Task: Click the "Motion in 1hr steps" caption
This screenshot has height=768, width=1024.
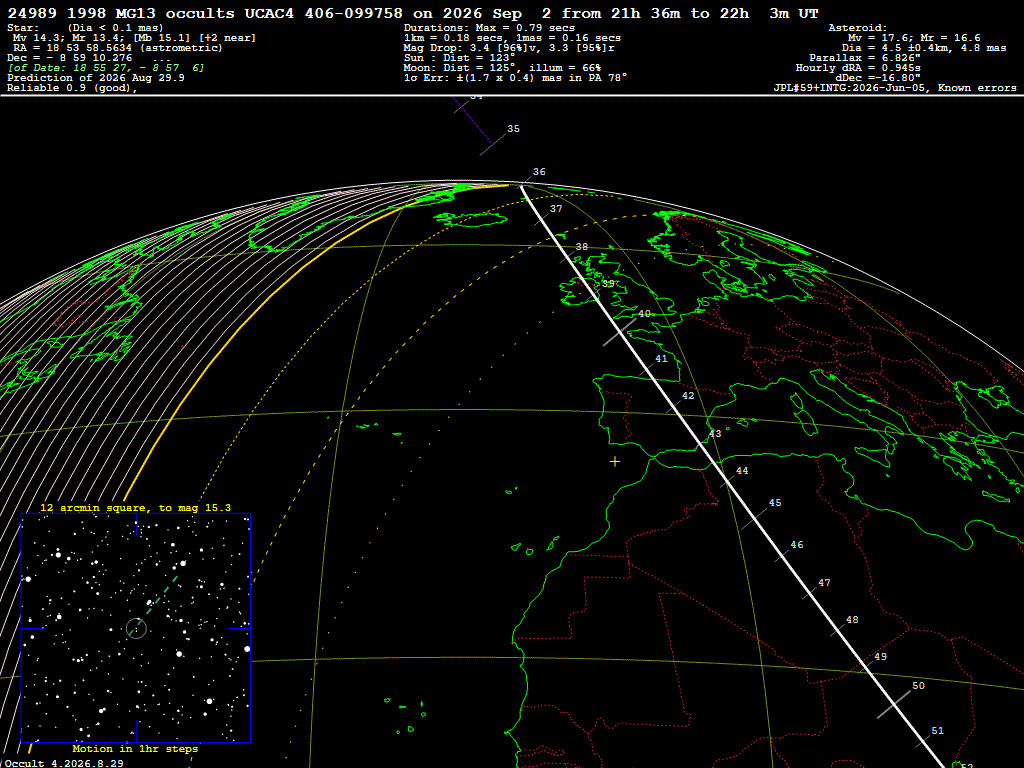Action: (x=135, y=748)
